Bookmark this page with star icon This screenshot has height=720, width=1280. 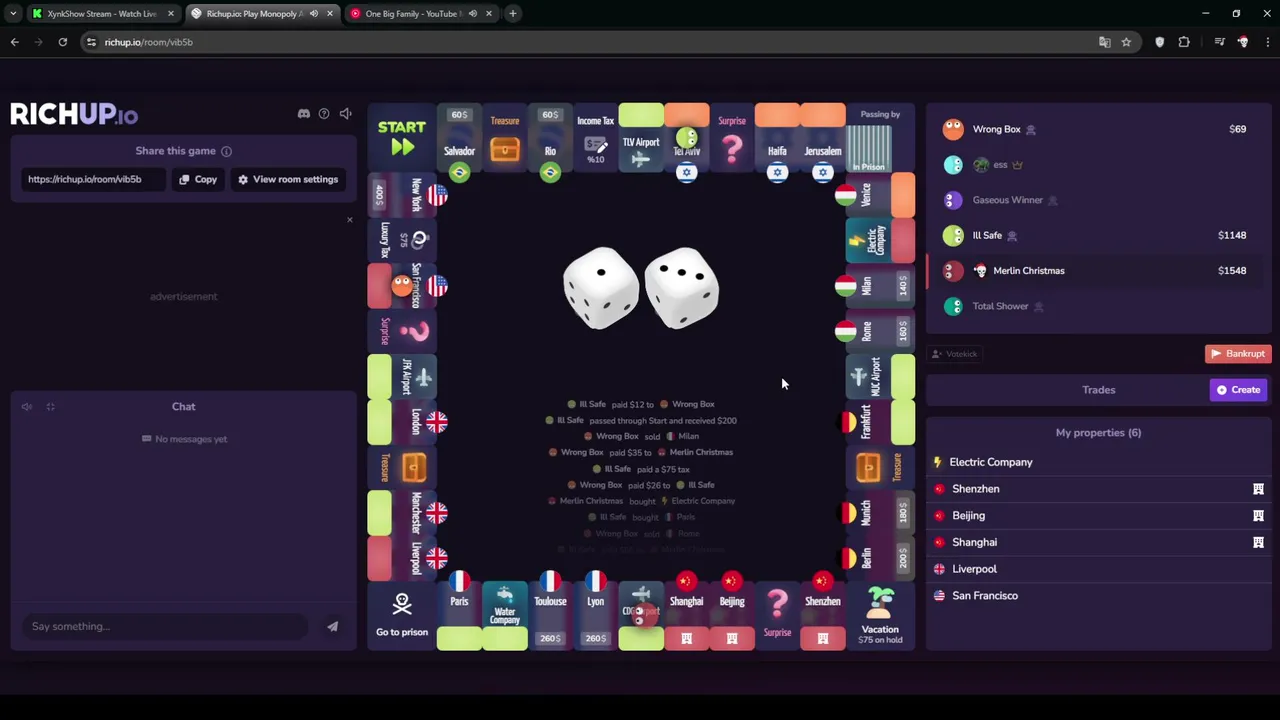[x=1126, y=42]
